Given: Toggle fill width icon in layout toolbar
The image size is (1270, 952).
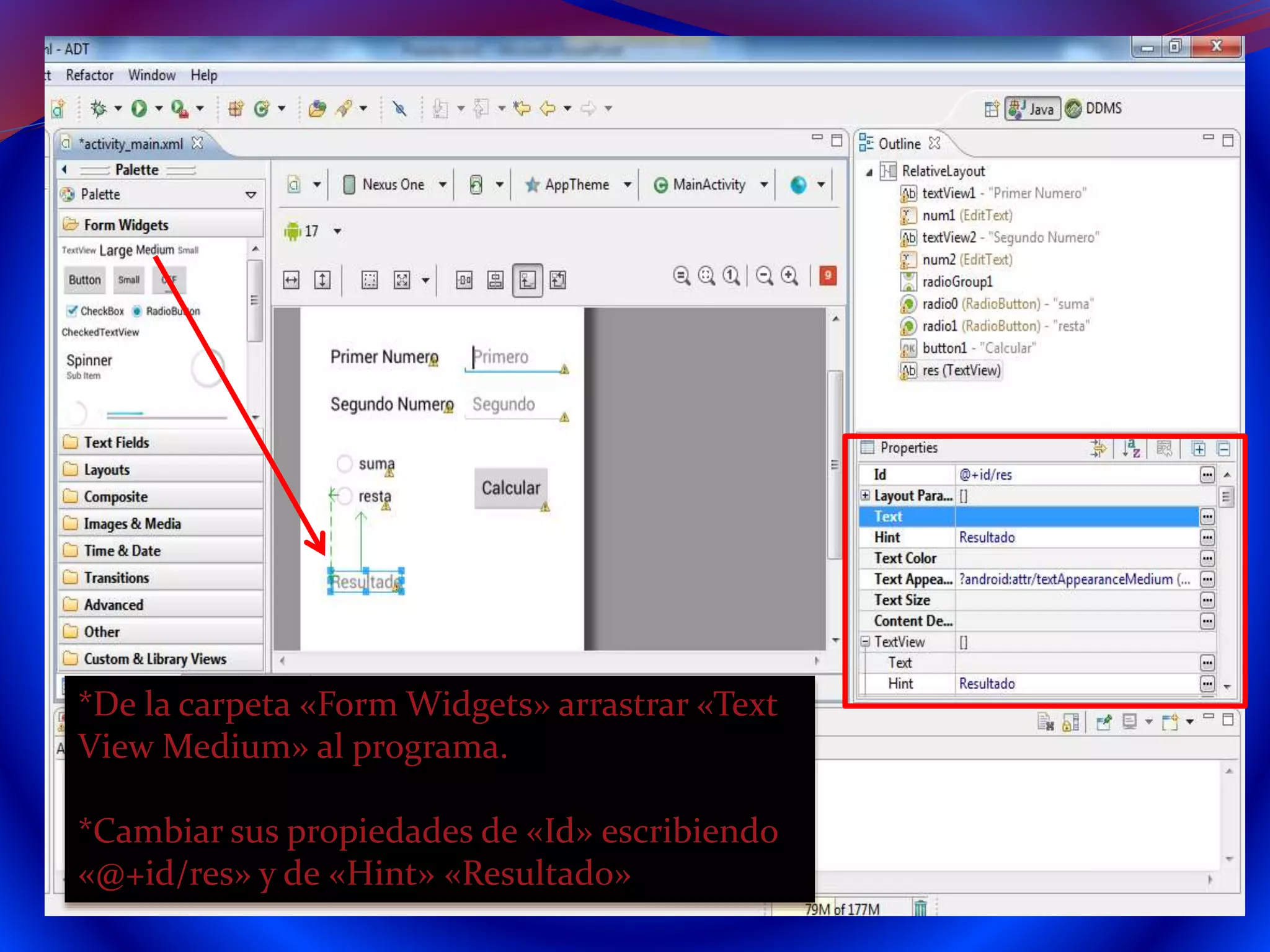Looking at the screenshot, I should tap(291, 280).
